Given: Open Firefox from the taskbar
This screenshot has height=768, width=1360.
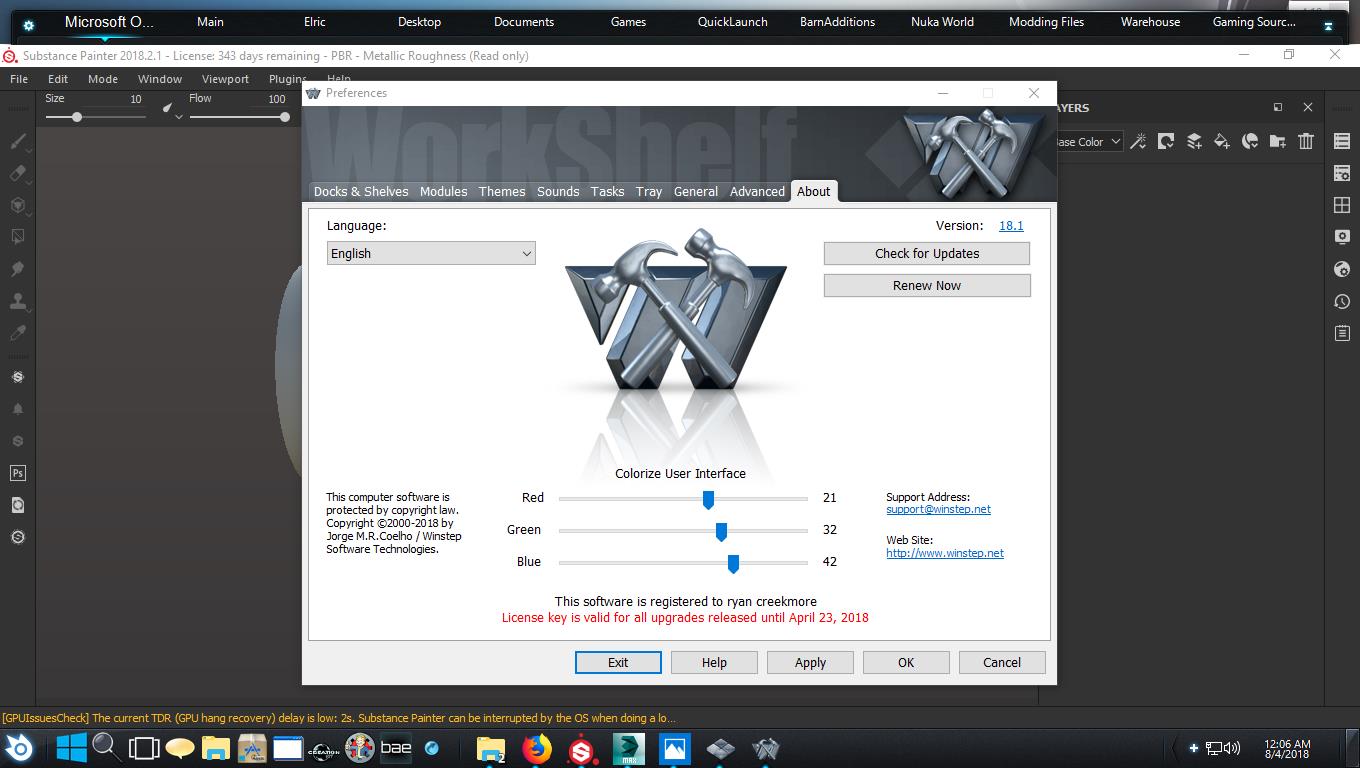Looking at the screenshot, I should pyautogui.click(x=537, y=748).
